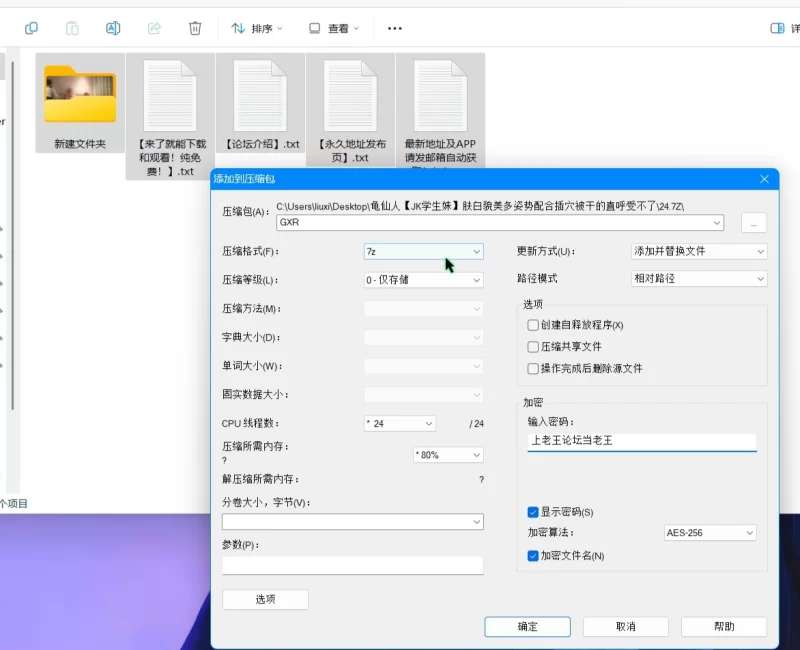
Task: Open the 排序 sort menu
Action: 257,28
